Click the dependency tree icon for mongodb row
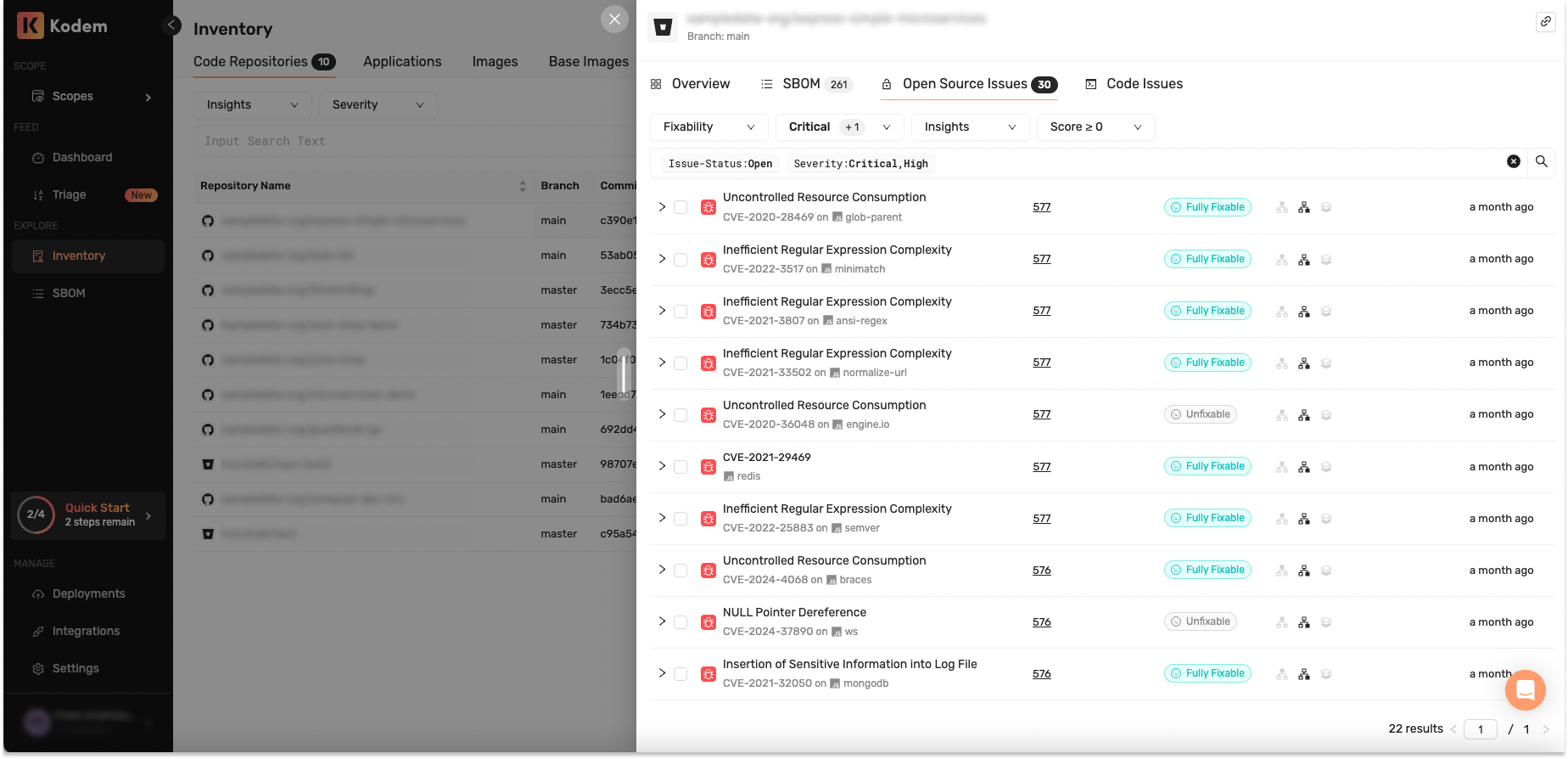 tap(1304, 673)
